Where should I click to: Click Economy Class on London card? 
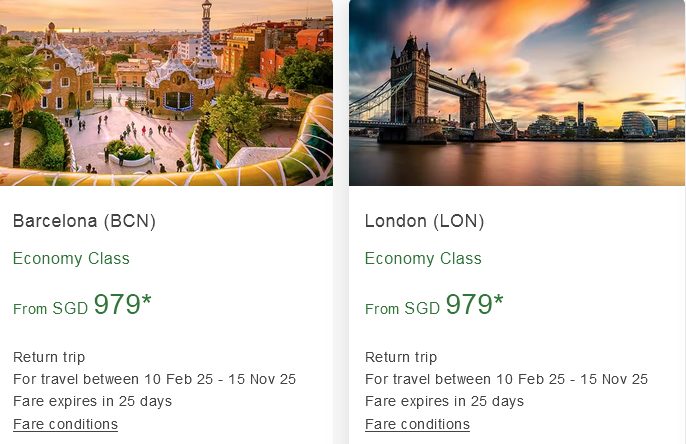click(423, 258)
